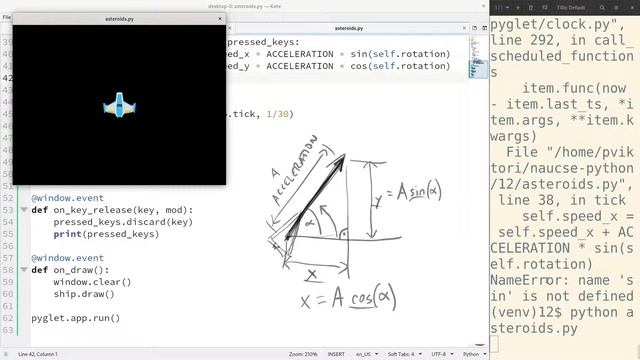Open the UTF-8 encoding dropdown
This screenshot has height=360, width=640.
(442, 354)
